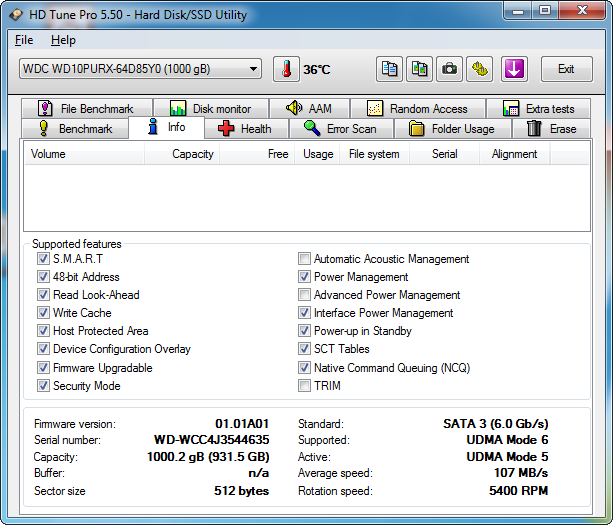Toggle the S.M.A.R.T checkbox

pyautogui.click(x=43, y=259)
